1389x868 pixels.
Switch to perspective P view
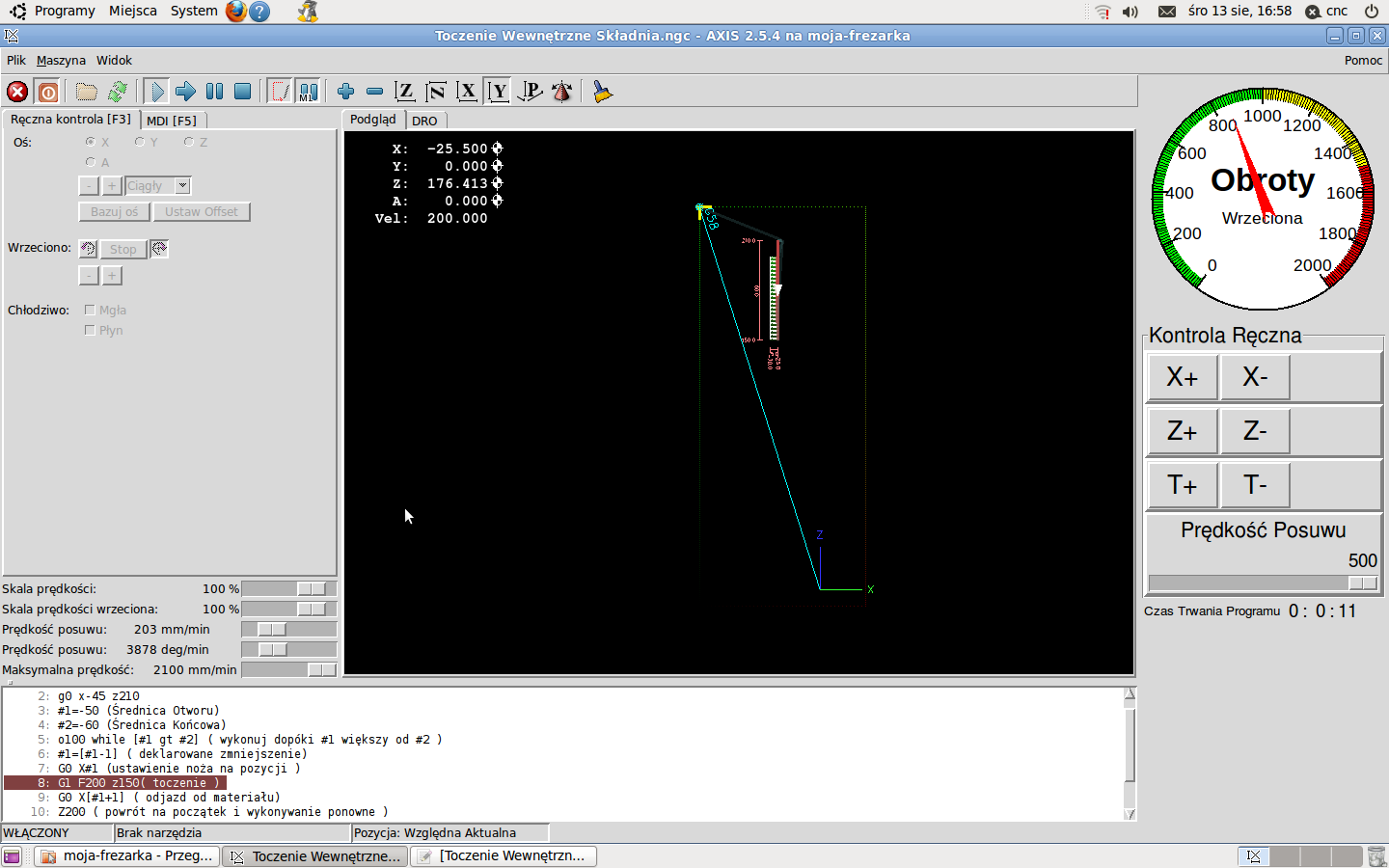coord(530,92)
